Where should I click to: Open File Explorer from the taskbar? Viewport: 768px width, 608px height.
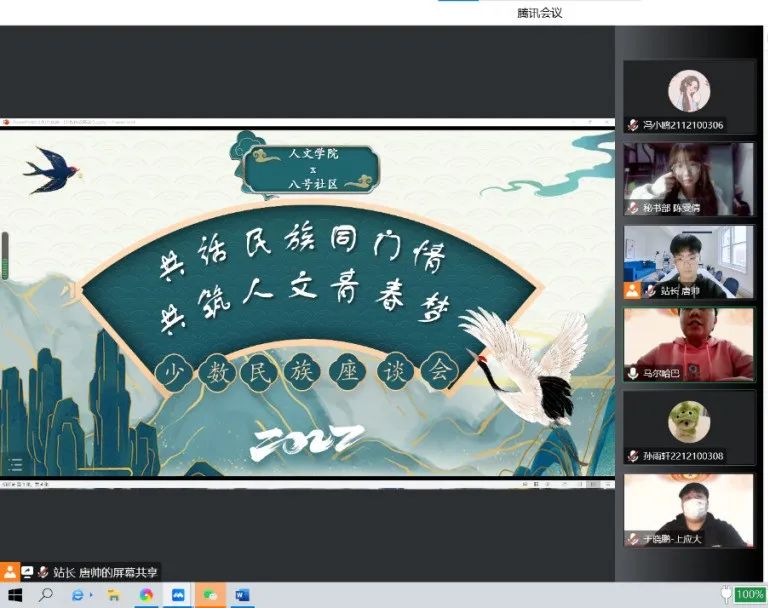pyautogui.click(x=113, y=595)
